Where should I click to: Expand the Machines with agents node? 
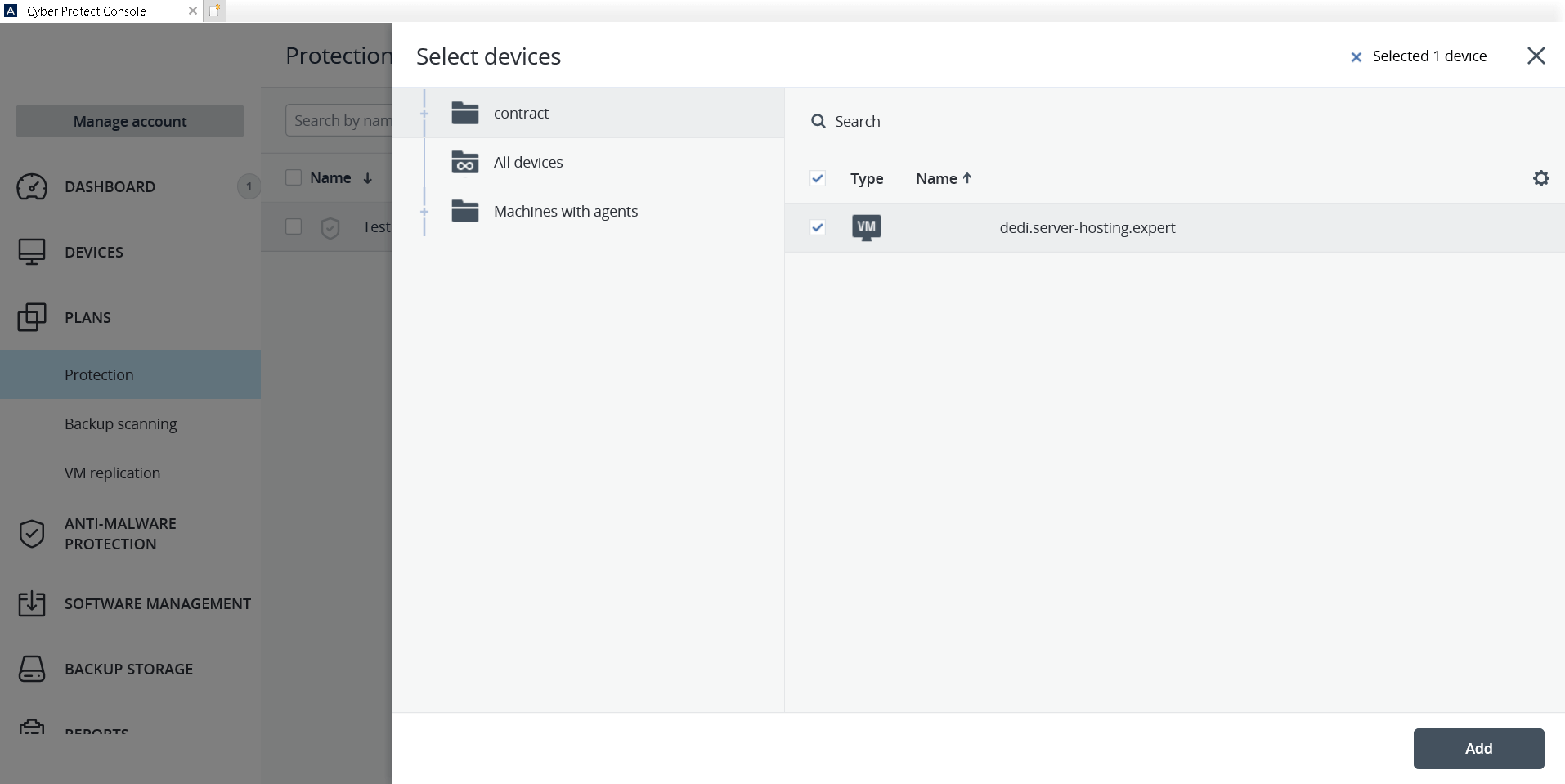(424, 211)
